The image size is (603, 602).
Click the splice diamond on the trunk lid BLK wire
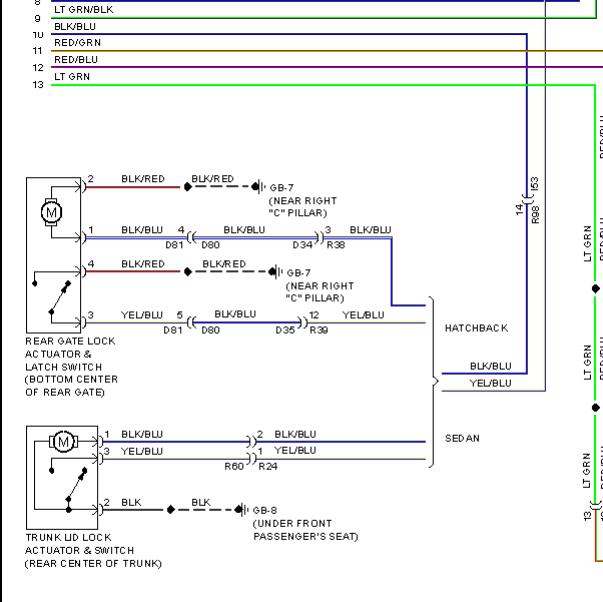[x=171, y=510]
